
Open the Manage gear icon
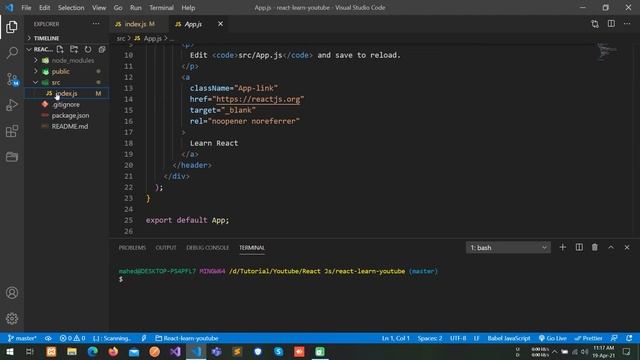point(12,318)
